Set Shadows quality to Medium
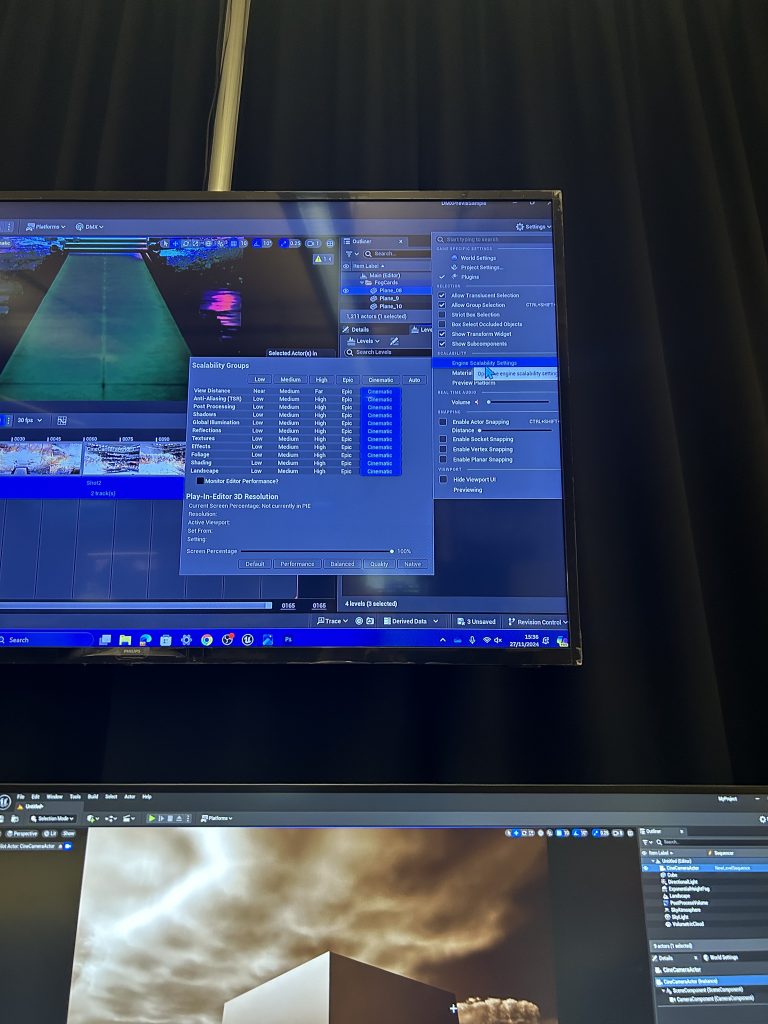 [x=289, y=415]
